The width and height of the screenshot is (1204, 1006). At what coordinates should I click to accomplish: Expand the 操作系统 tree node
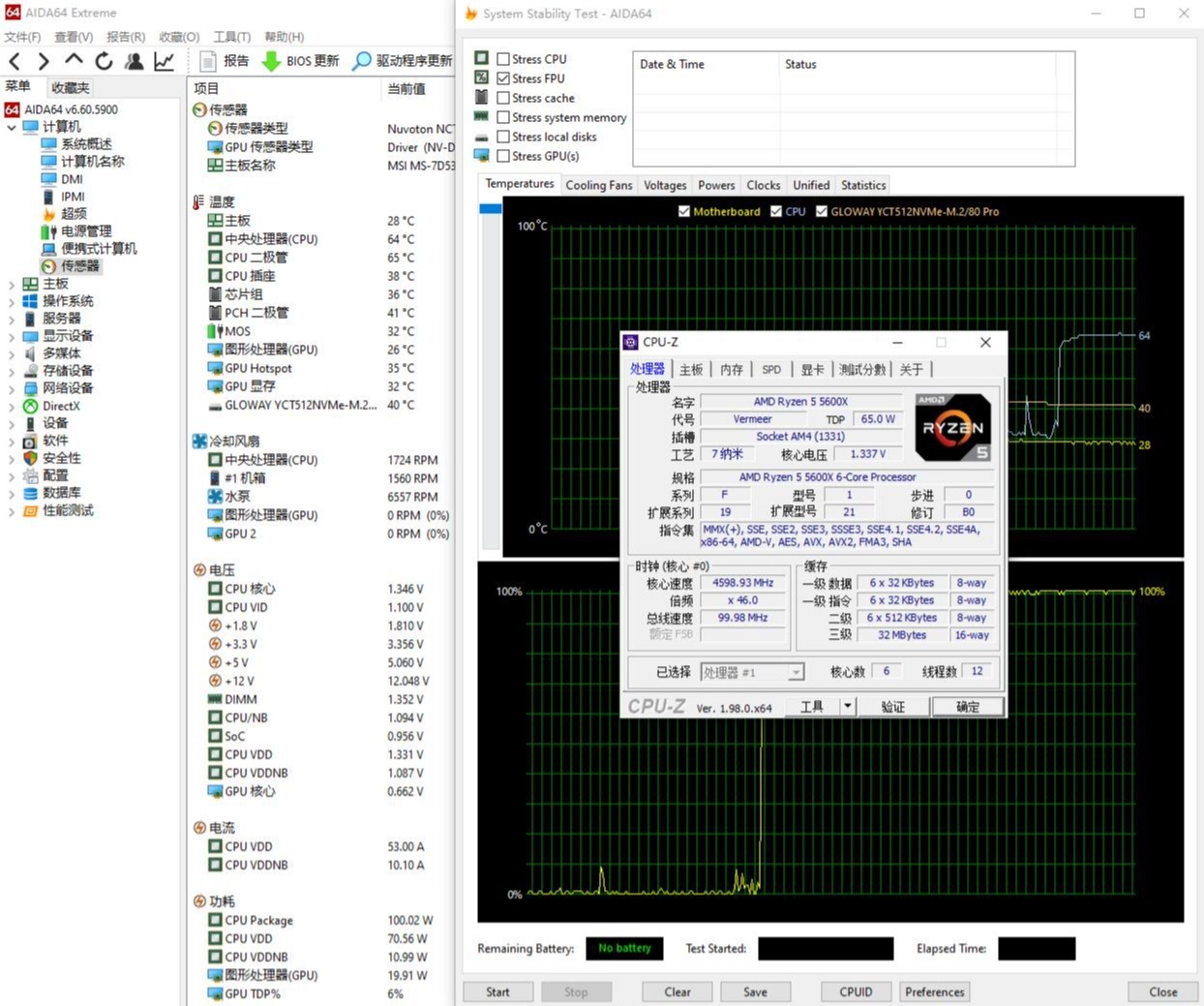coord(12,302)
